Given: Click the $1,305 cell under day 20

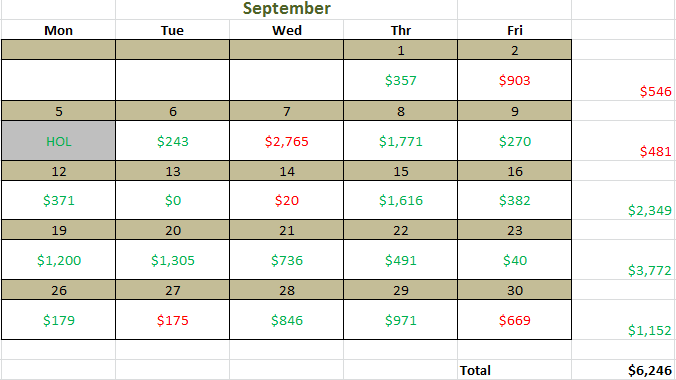Looking at the screenshot, I should (x=172, y=260).
